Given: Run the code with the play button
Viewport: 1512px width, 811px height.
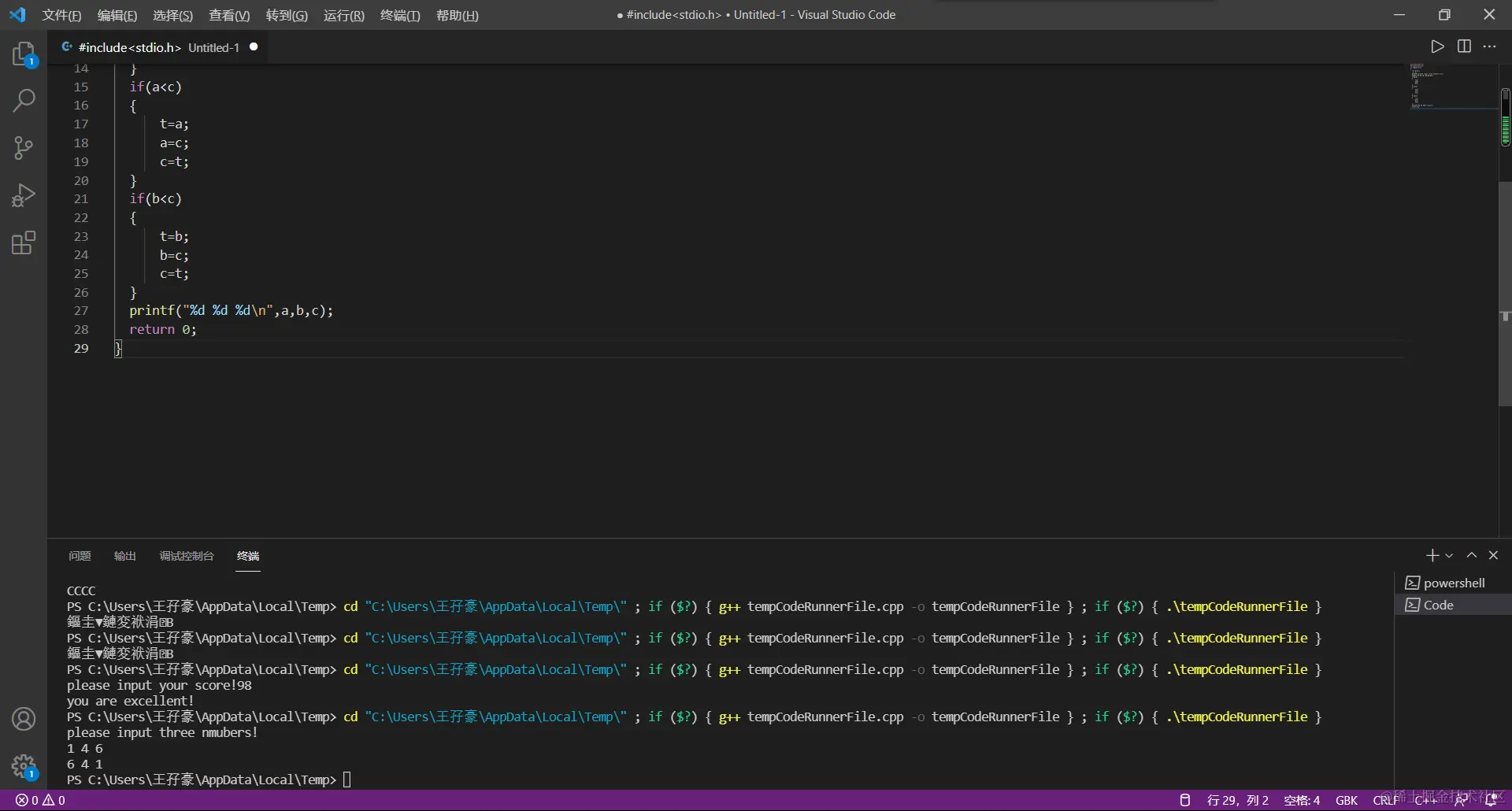Looking at the screenshot, I should click(x=1437, y=46).
